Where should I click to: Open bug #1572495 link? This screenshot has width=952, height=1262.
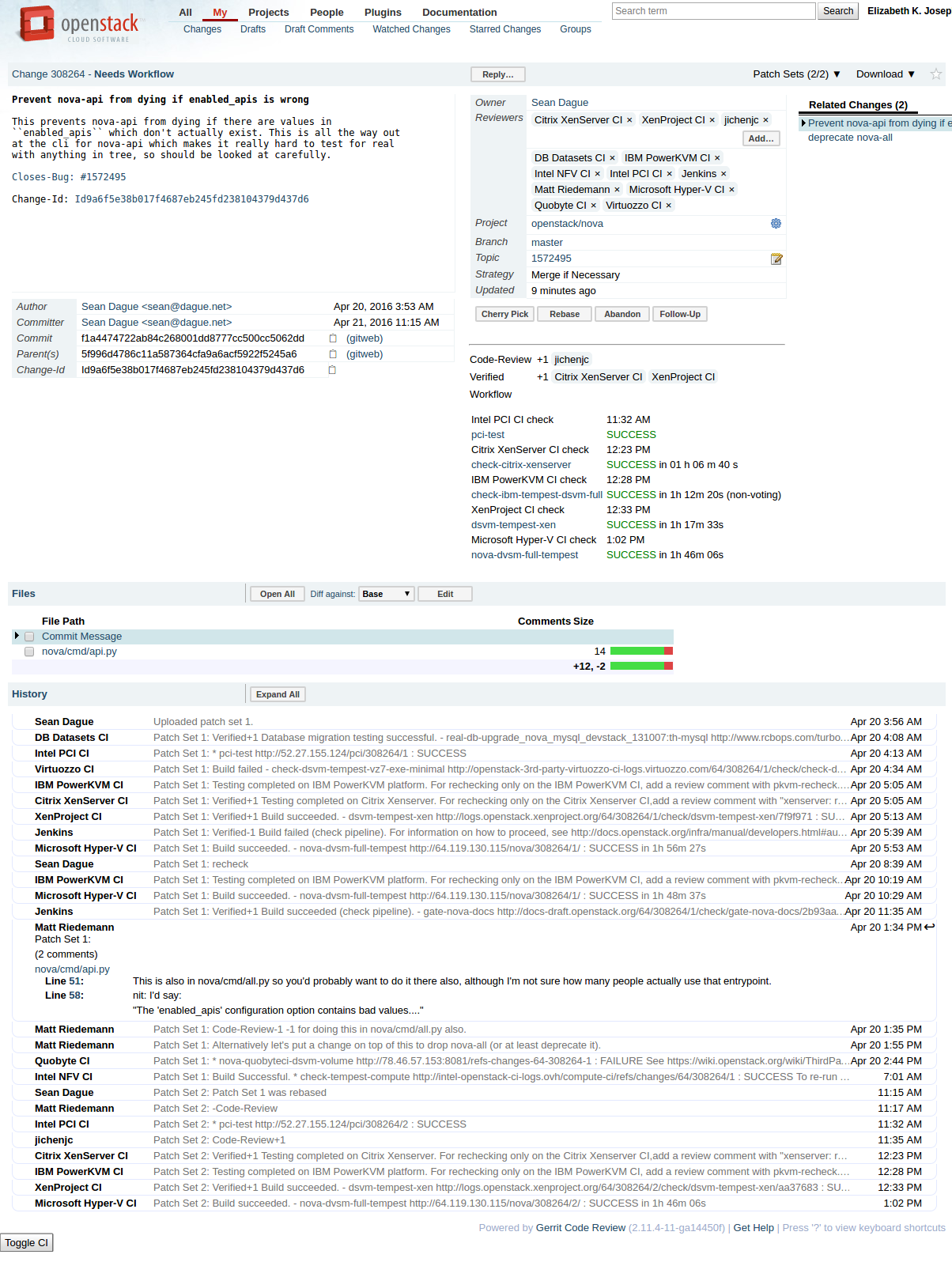click(103, 177)
